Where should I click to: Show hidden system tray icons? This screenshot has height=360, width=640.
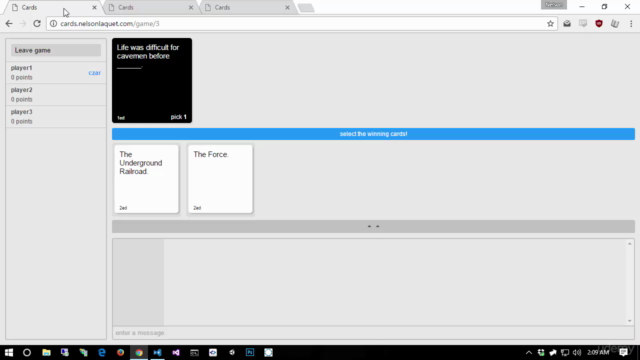click(529, 352)
